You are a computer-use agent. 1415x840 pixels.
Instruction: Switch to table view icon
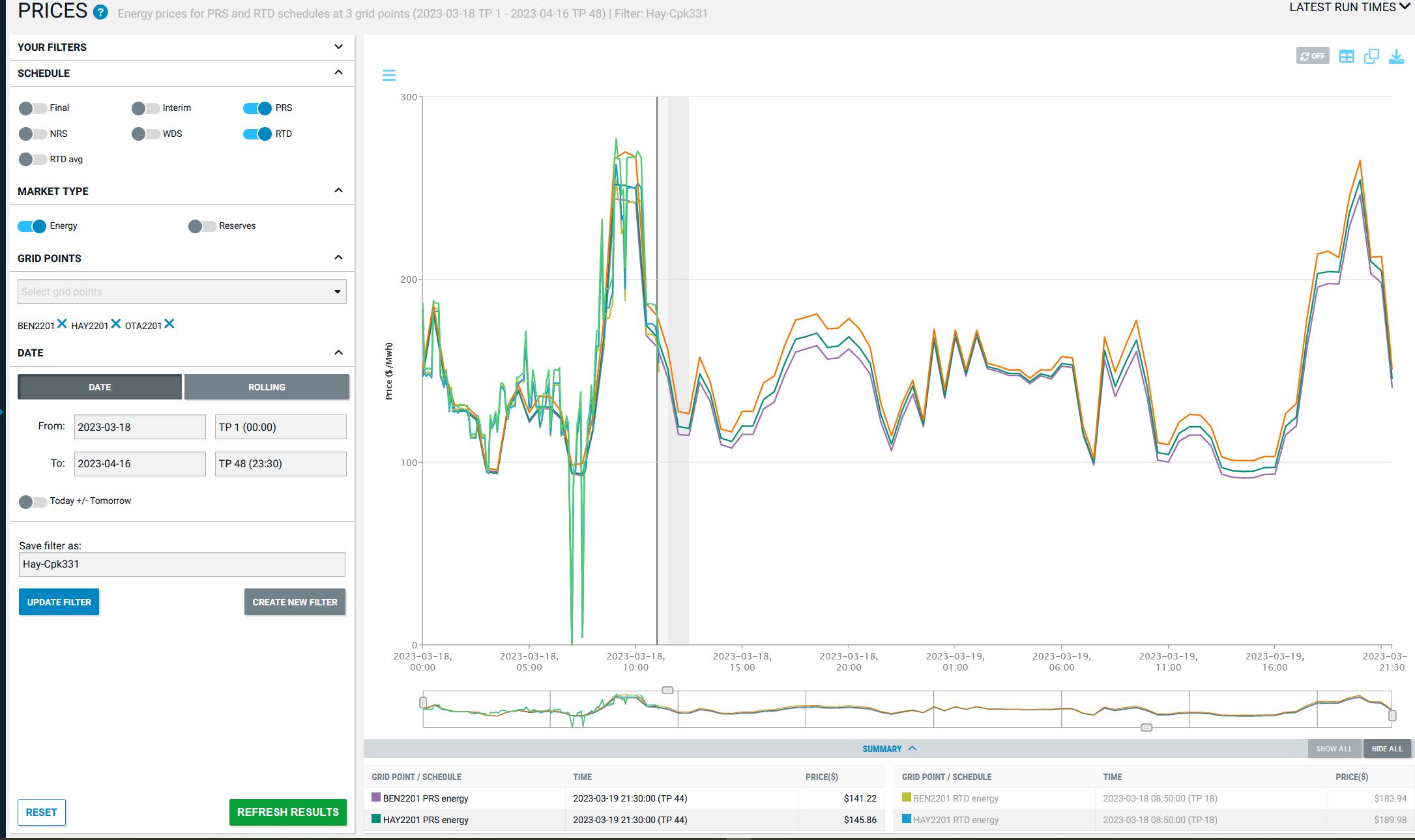click(1347, 57)
